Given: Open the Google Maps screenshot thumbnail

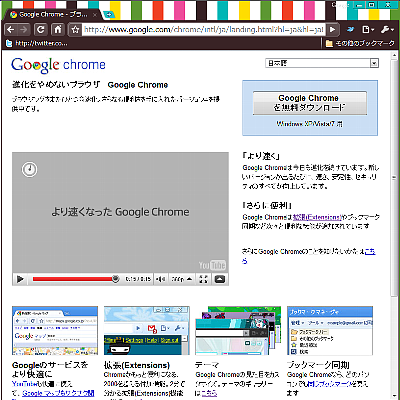Looking at the screenshot, I should coord(55,331).
